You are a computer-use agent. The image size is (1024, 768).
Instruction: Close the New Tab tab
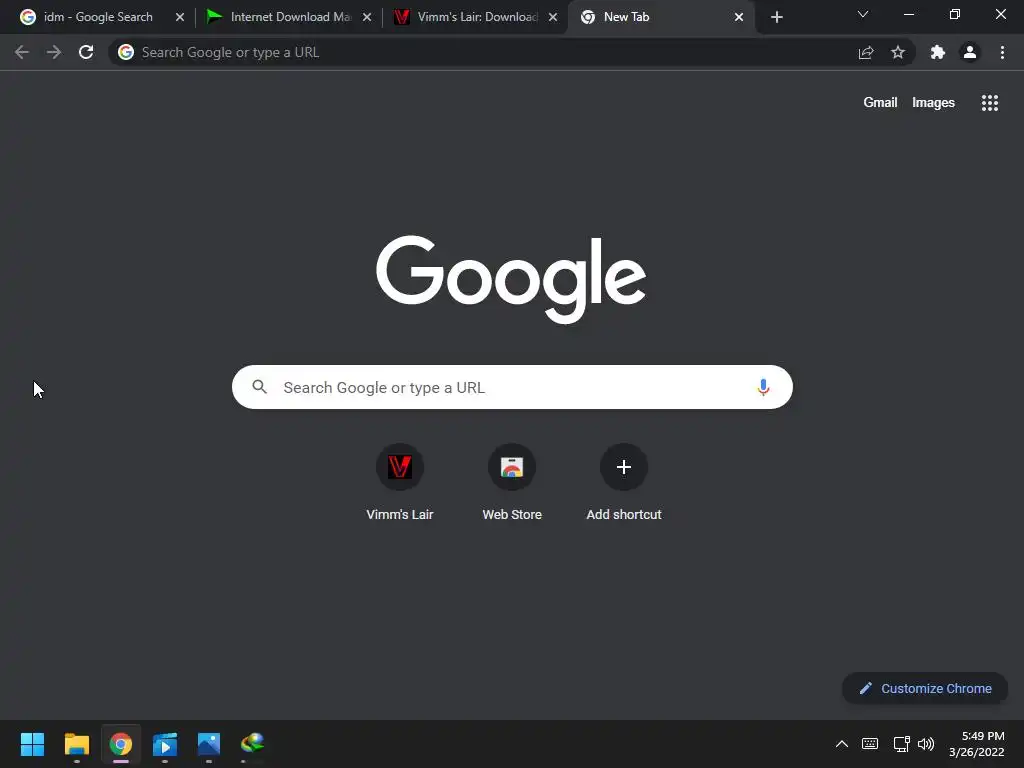click(x=739, y=17)
